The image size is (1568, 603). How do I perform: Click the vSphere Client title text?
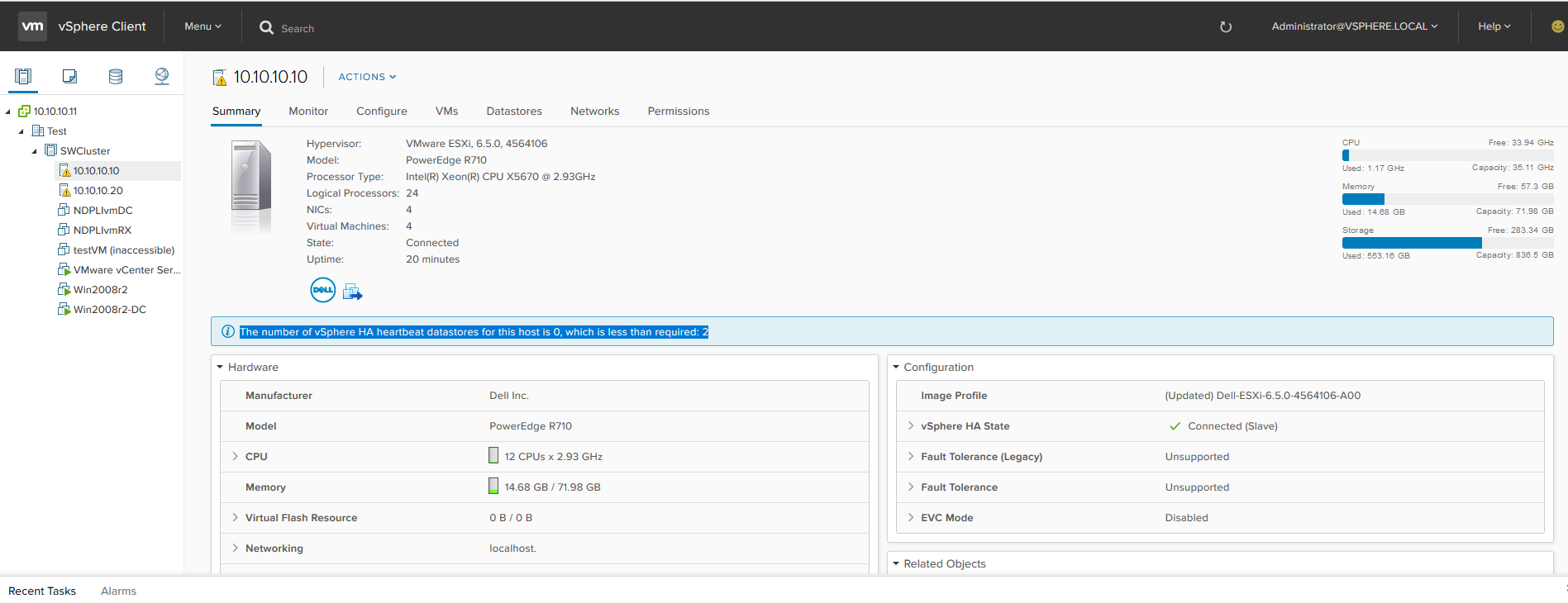pos(102,26)
